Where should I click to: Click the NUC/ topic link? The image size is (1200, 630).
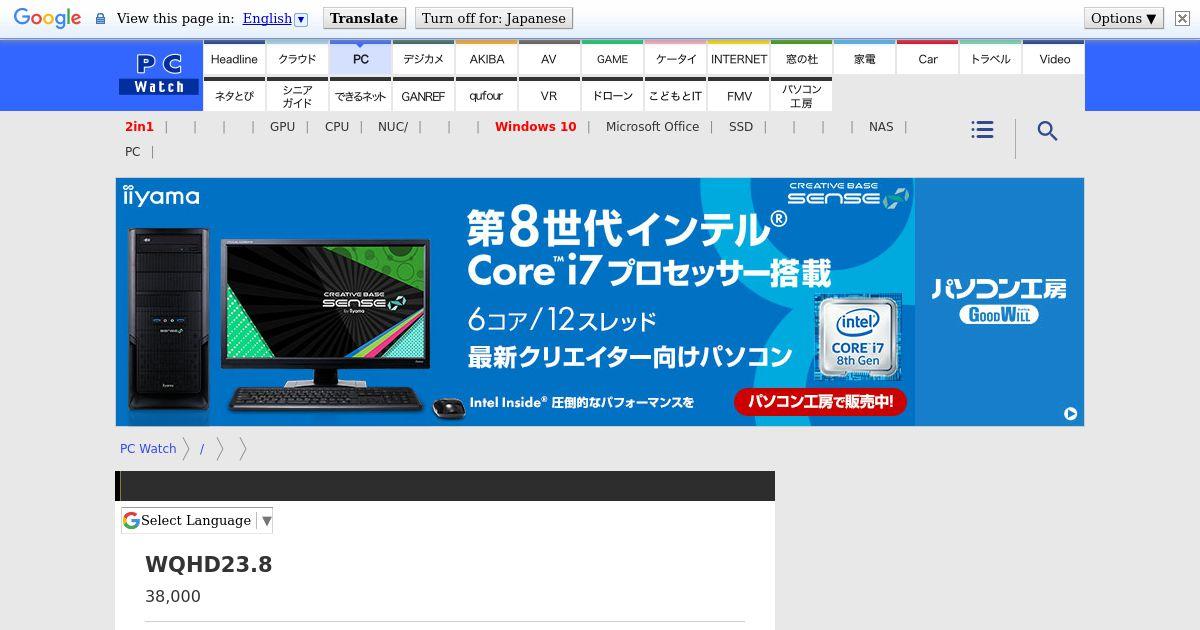tap(393, 126)
